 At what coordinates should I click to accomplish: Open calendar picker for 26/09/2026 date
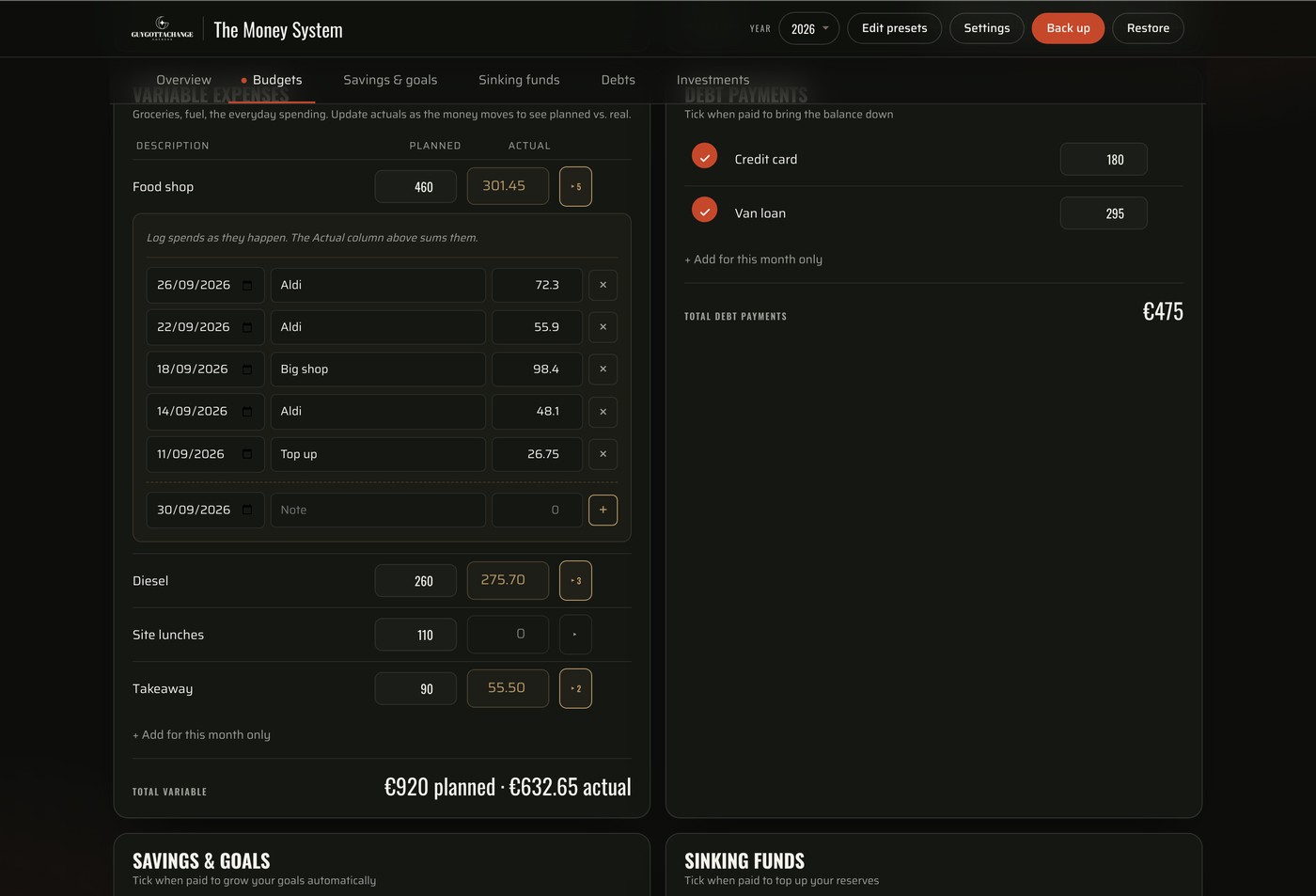tap(247, 285)
